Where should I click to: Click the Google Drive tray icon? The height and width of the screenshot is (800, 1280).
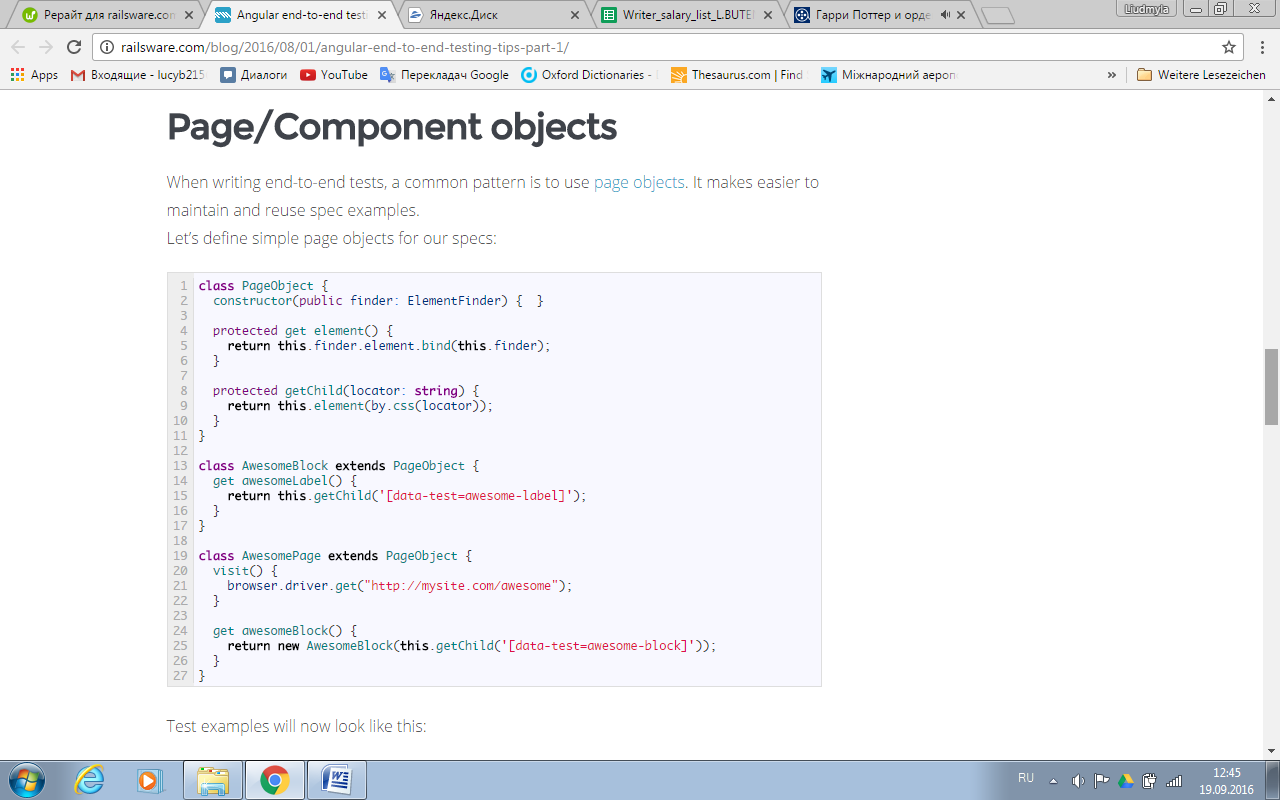1126,780
